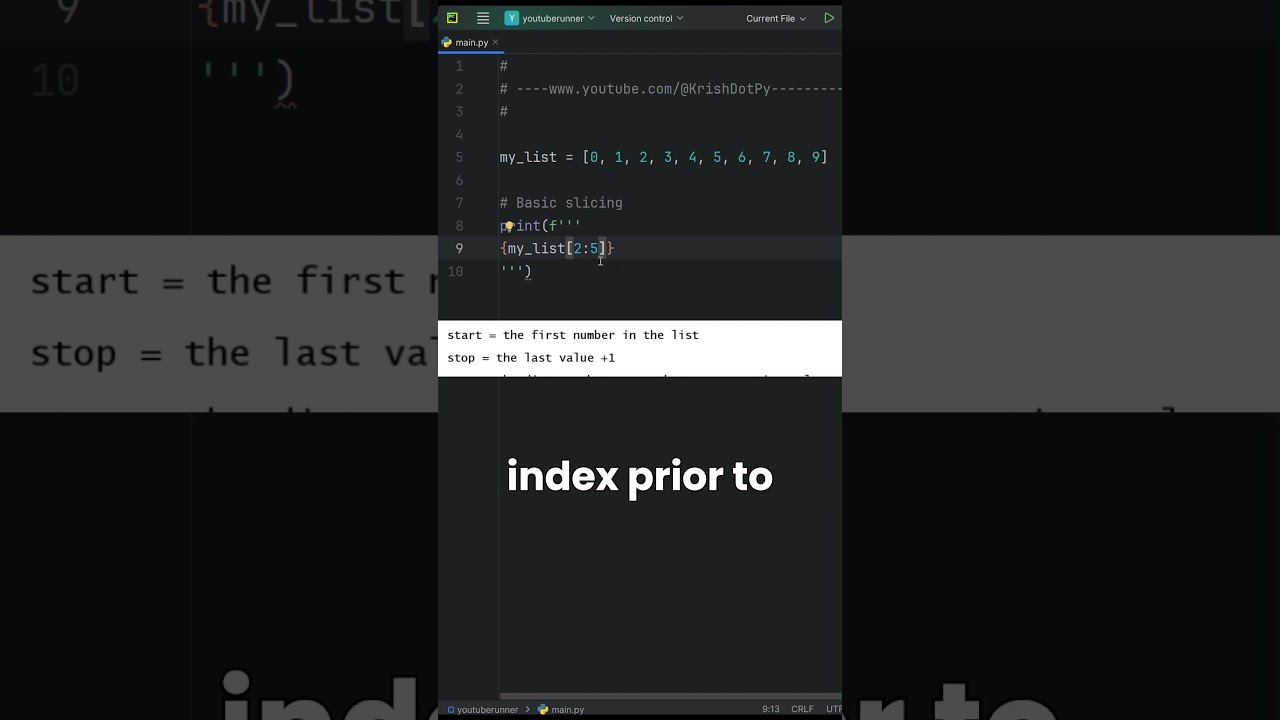This screenshot has height=720, width=1280.
Task: Click the lightbulb quick-fix icon on line 8
Action: 508,227
